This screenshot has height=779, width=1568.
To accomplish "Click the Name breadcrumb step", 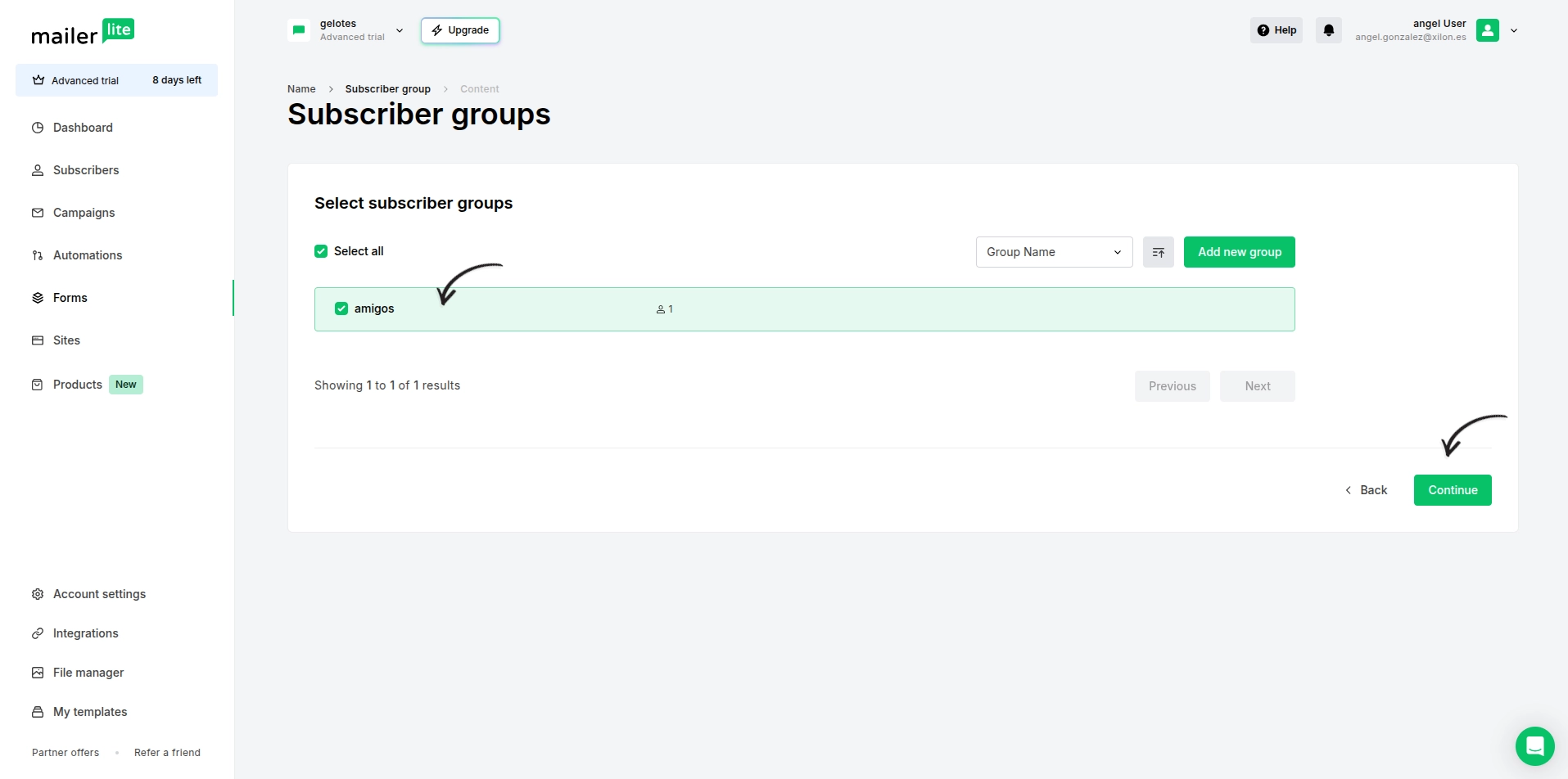I will pos(301,89).
